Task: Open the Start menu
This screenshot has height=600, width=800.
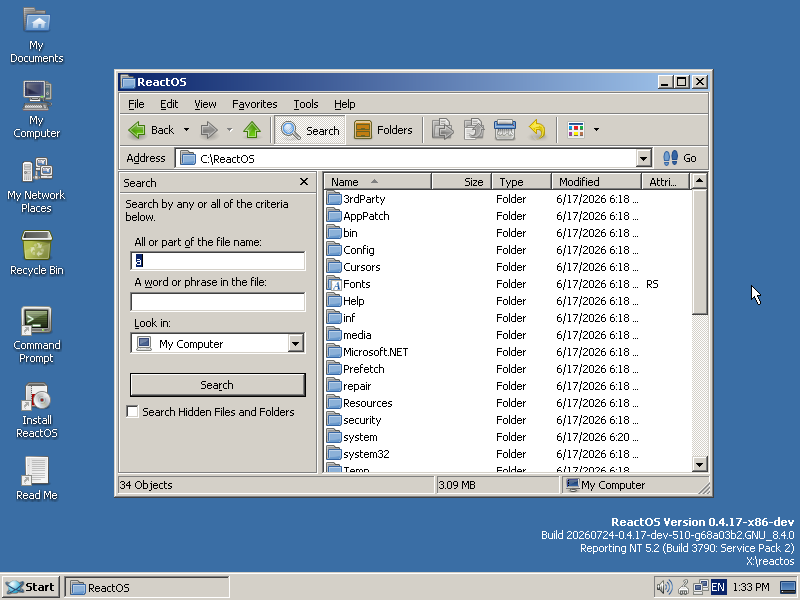Action: [x=31, y=587]
